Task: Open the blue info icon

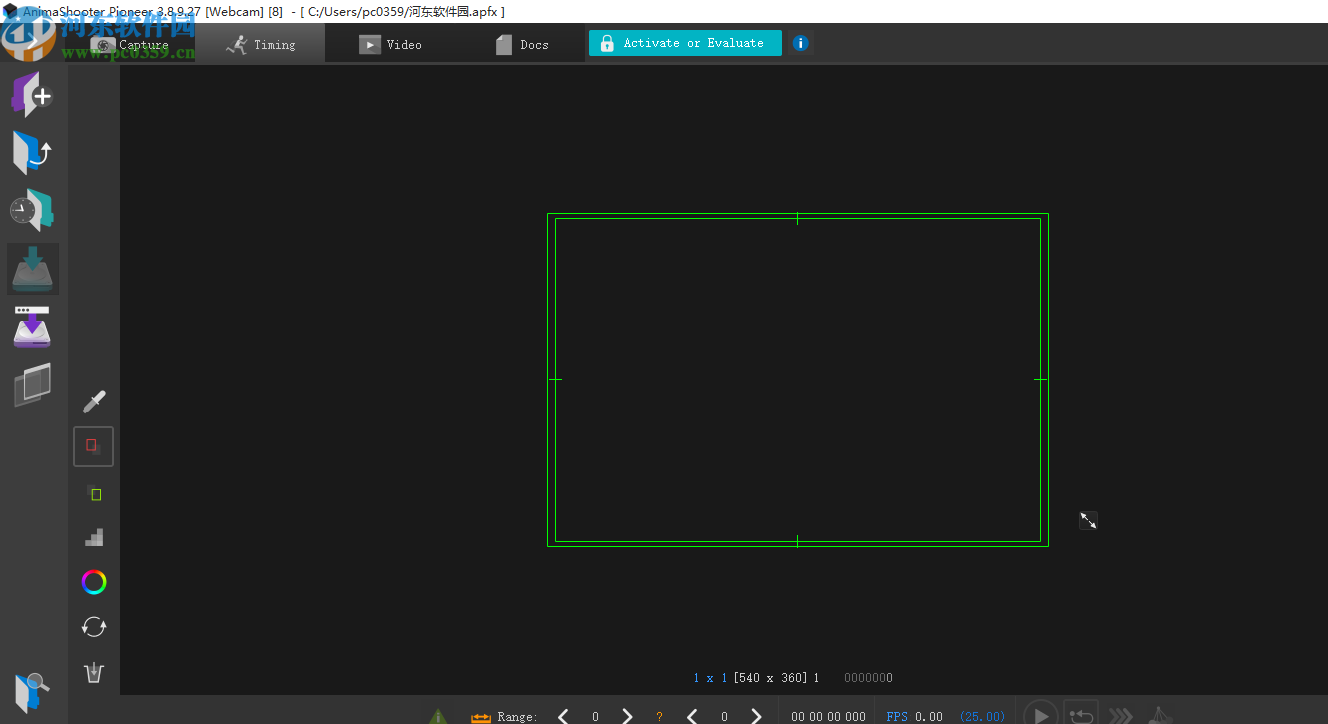Action: pyautogui.click(x=800, y=43)
